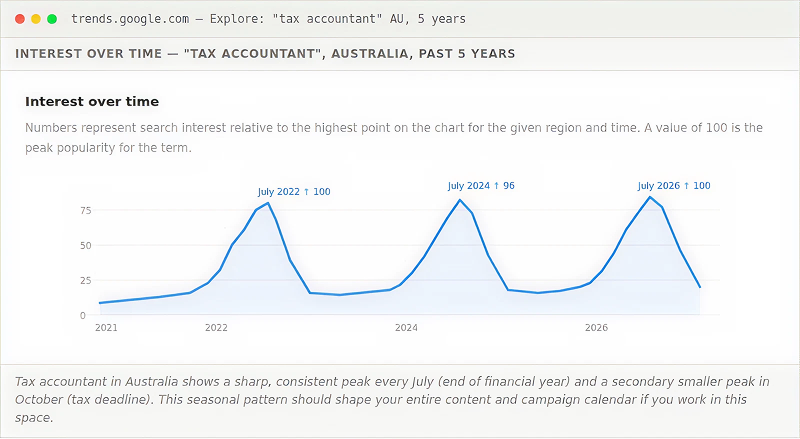800x439 pixels.
Task: Select the 'July 2024 ↑ 96' peak label
Action: 481,186
